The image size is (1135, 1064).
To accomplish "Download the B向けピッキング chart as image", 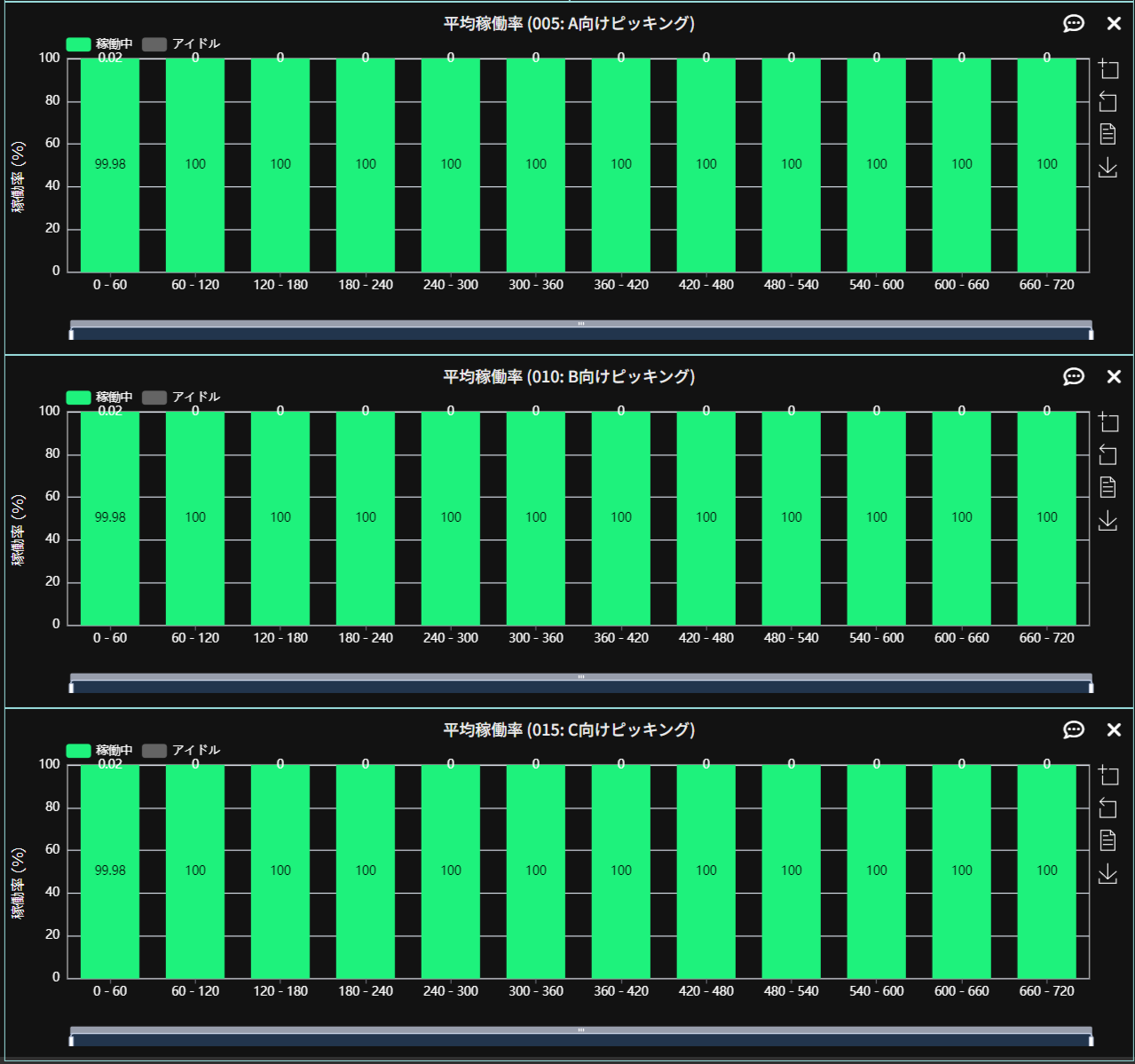I will 1107,520.
